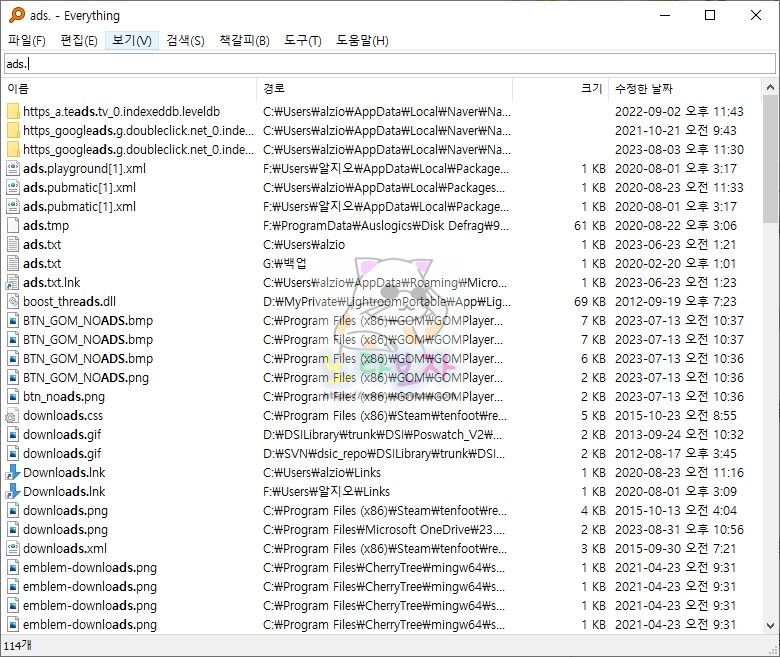Click image icon of 6 KB BTN_GOM_NOADS.bmp

(13, 359)
